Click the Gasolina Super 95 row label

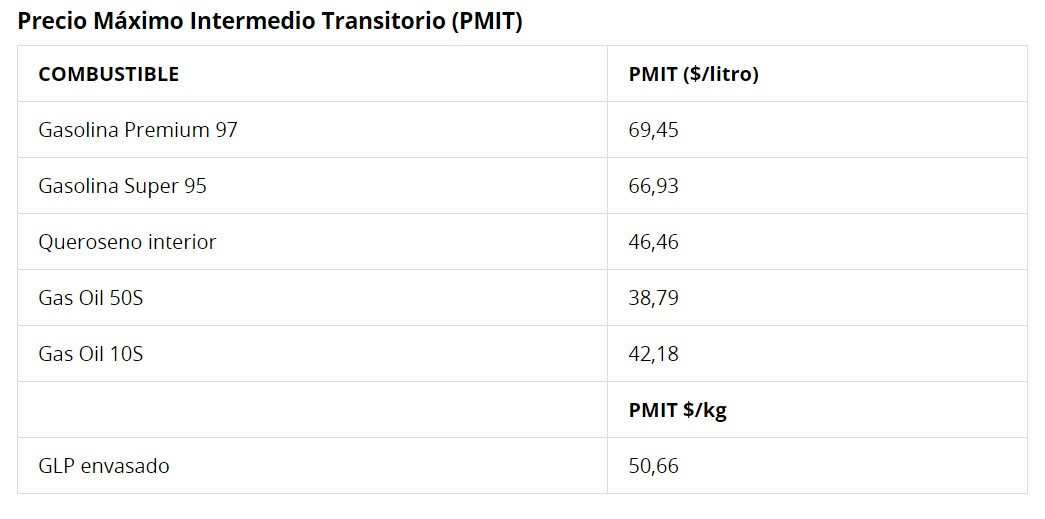pyautogui.click(x=122, y=186)
